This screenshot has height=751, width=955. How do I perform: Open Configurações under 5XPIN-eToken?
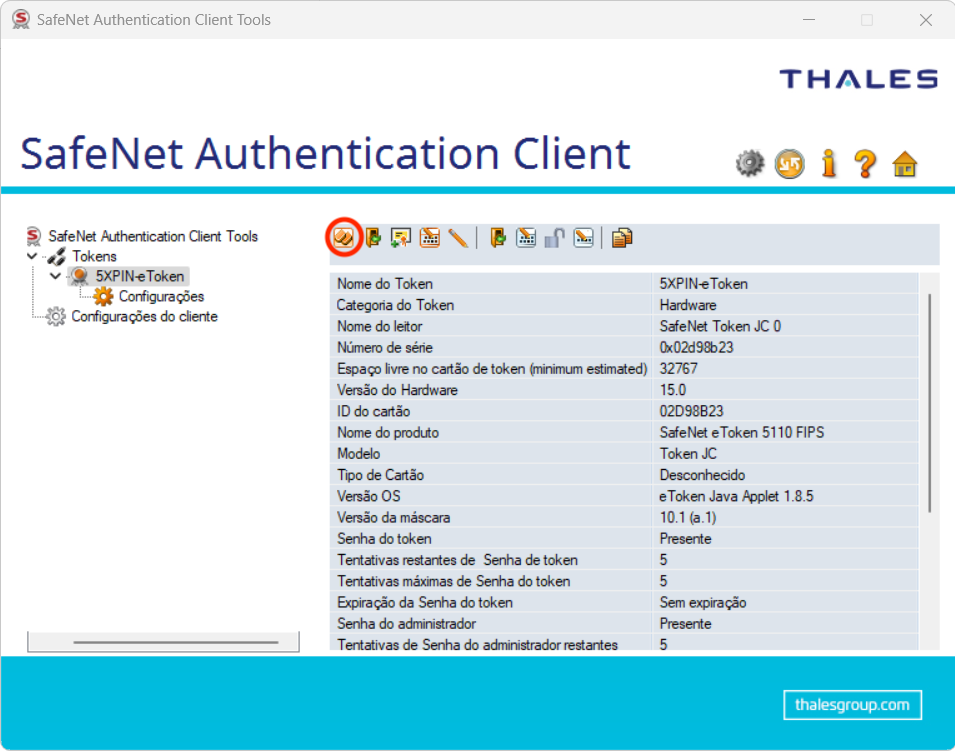[161, 296]
